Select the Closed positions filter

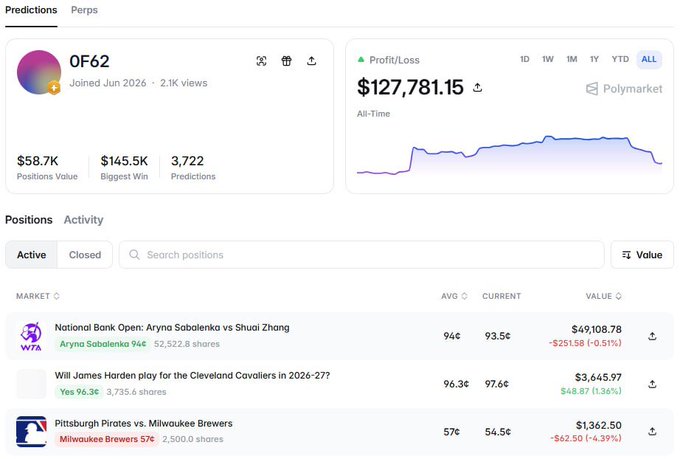point(85,255)
